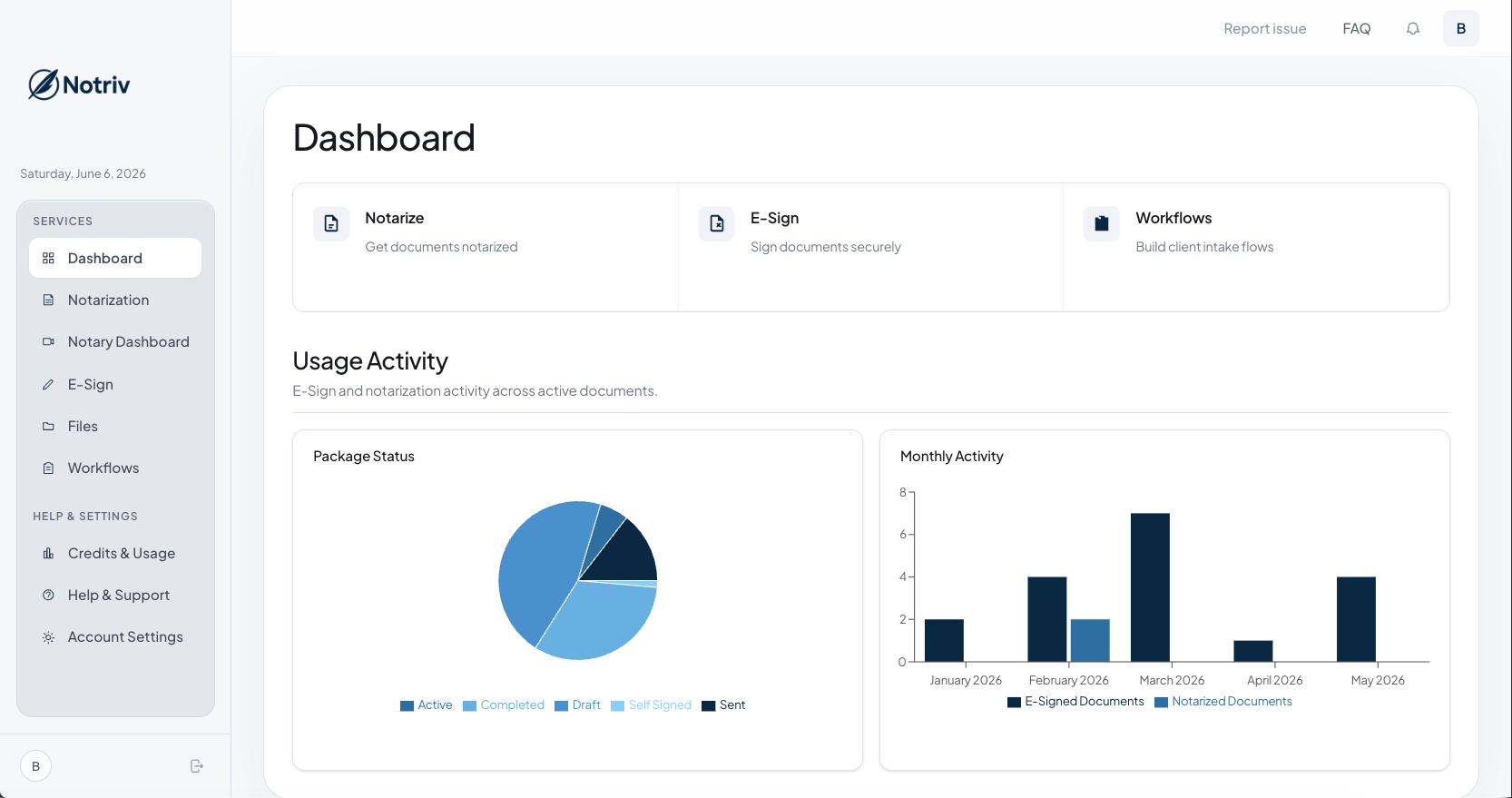1512x798 pixels.
Task: Click the February 2026 E-Signed bar
Action: (x=1047, y=619)
